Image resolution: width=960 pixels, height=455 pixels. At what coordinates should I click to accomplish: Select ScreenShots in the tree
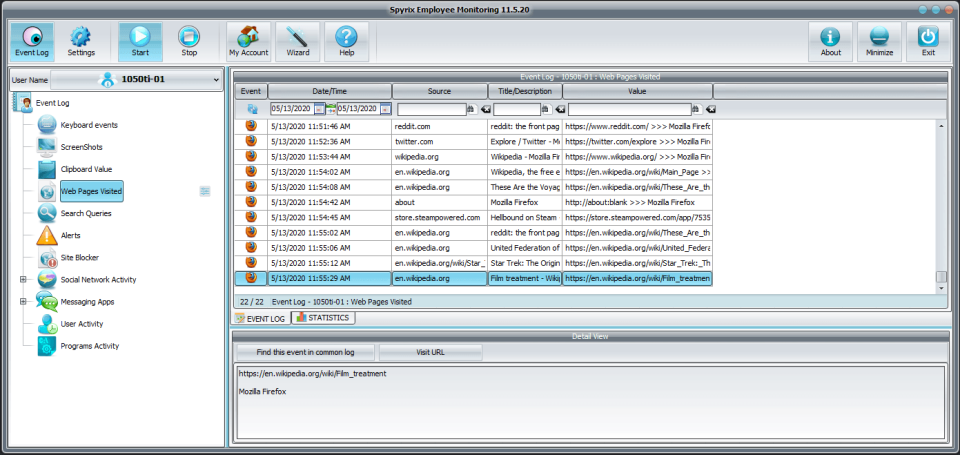coord(81,147)
